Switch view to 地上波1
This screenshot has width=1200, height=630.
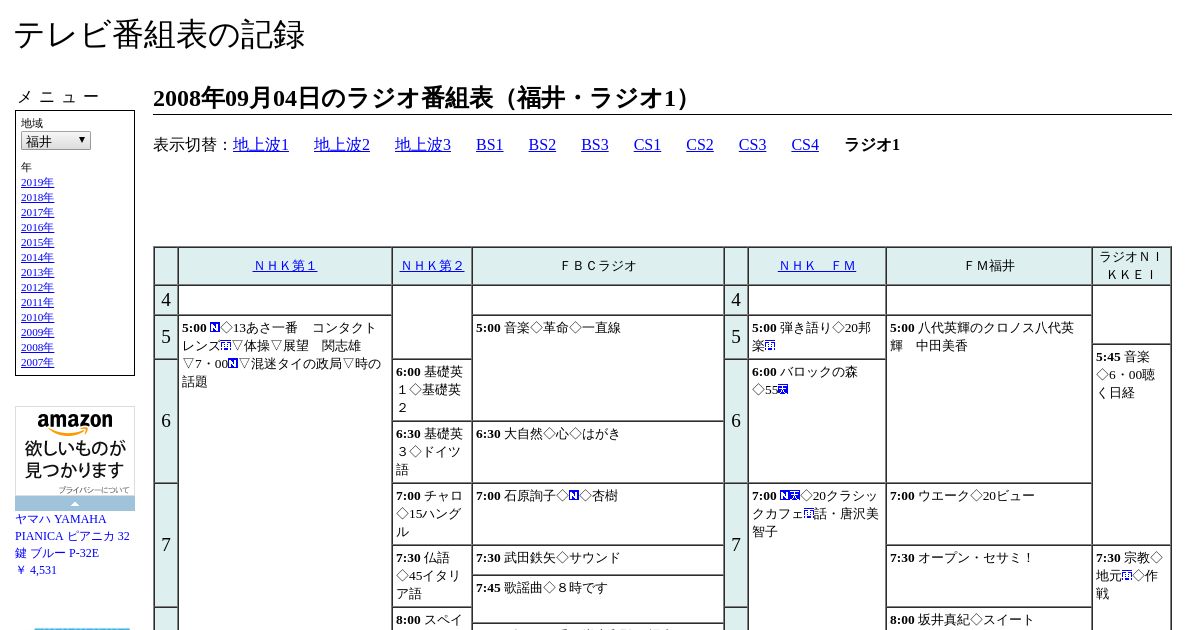pyautogui.click(x=261, y=145)
